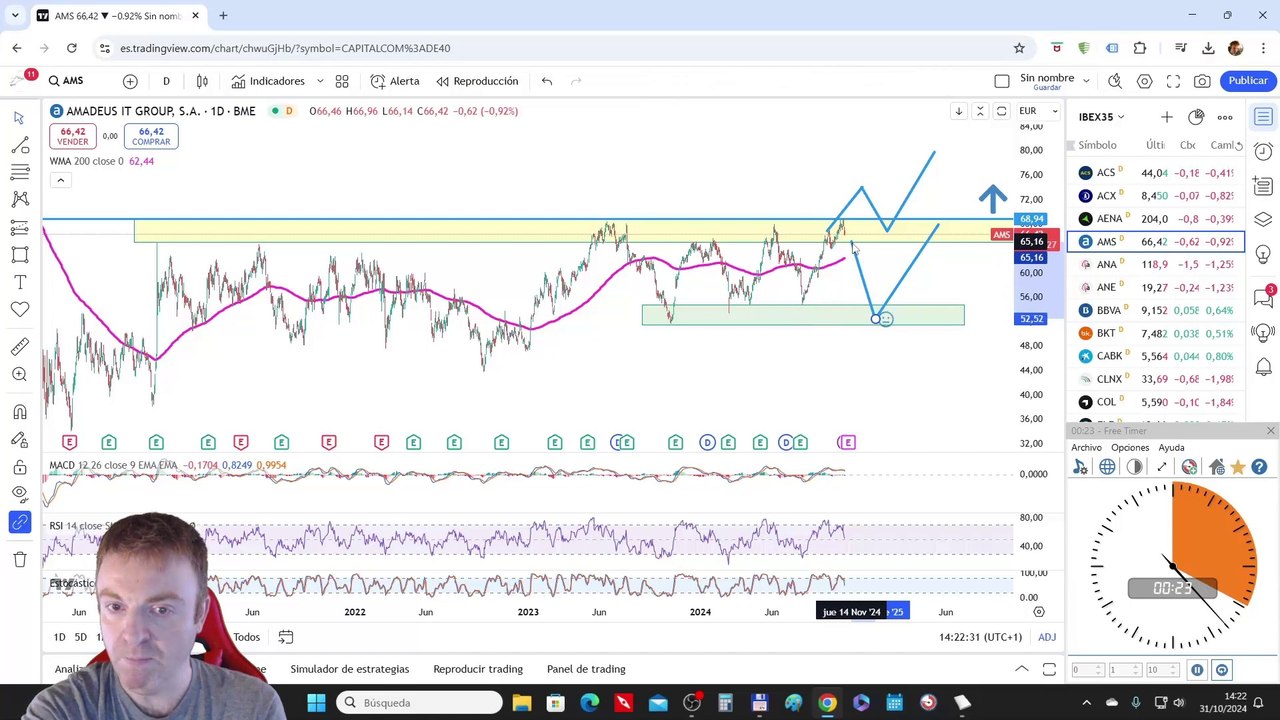
Task: Expand the indicators favorites dropdown arrow
Action: [x=320, y=81]
